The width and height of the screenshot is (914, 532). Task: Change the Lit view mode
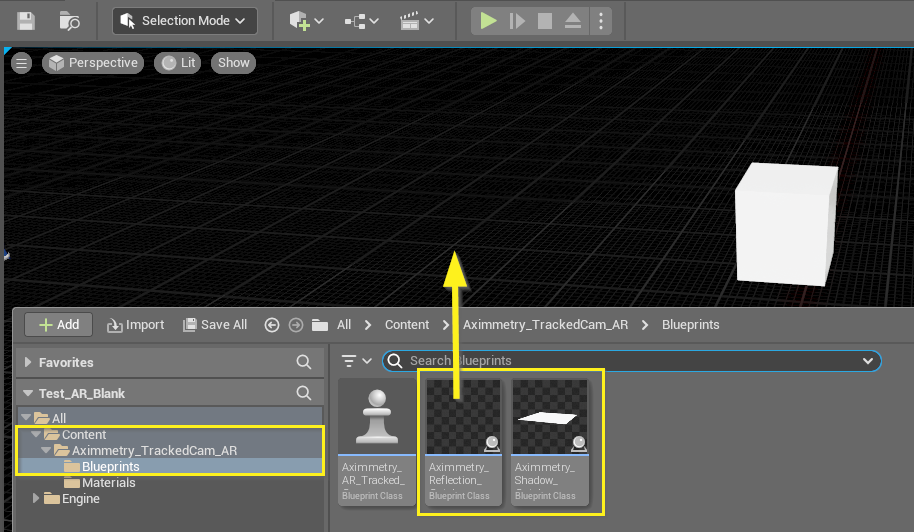click(x=178, y=63)
